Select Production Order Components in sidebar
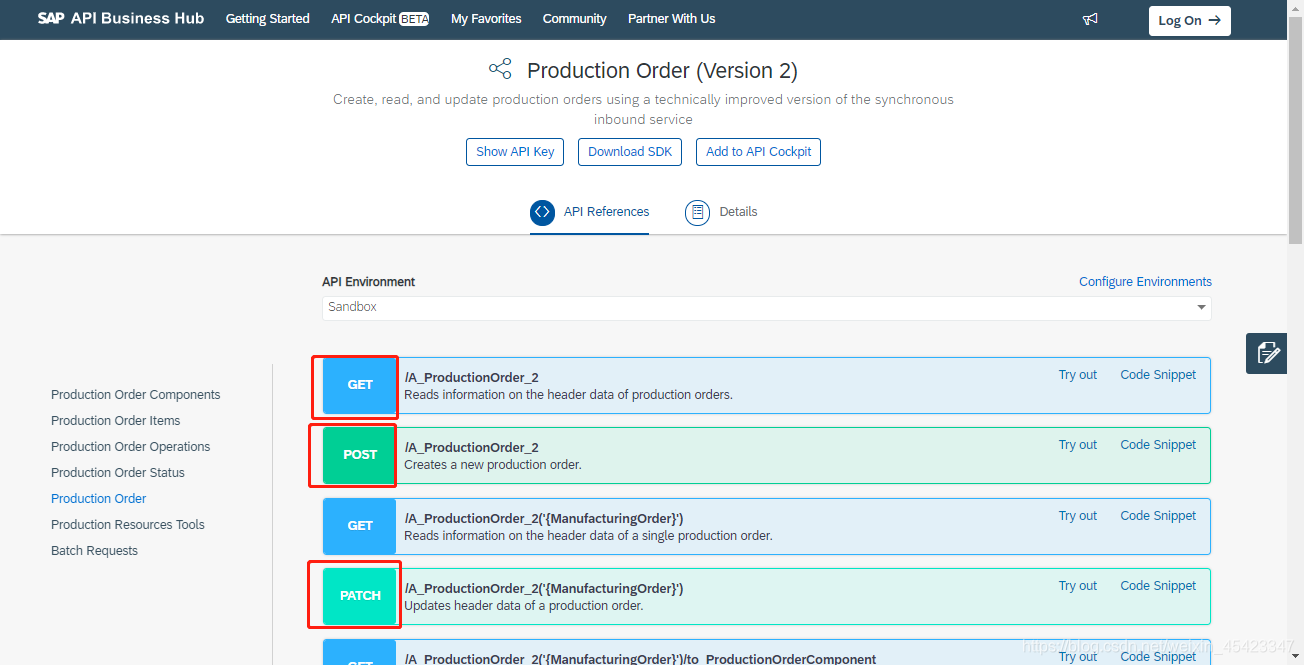The height and width of the screenshot is (665, 1304). (x=135, y=395)
